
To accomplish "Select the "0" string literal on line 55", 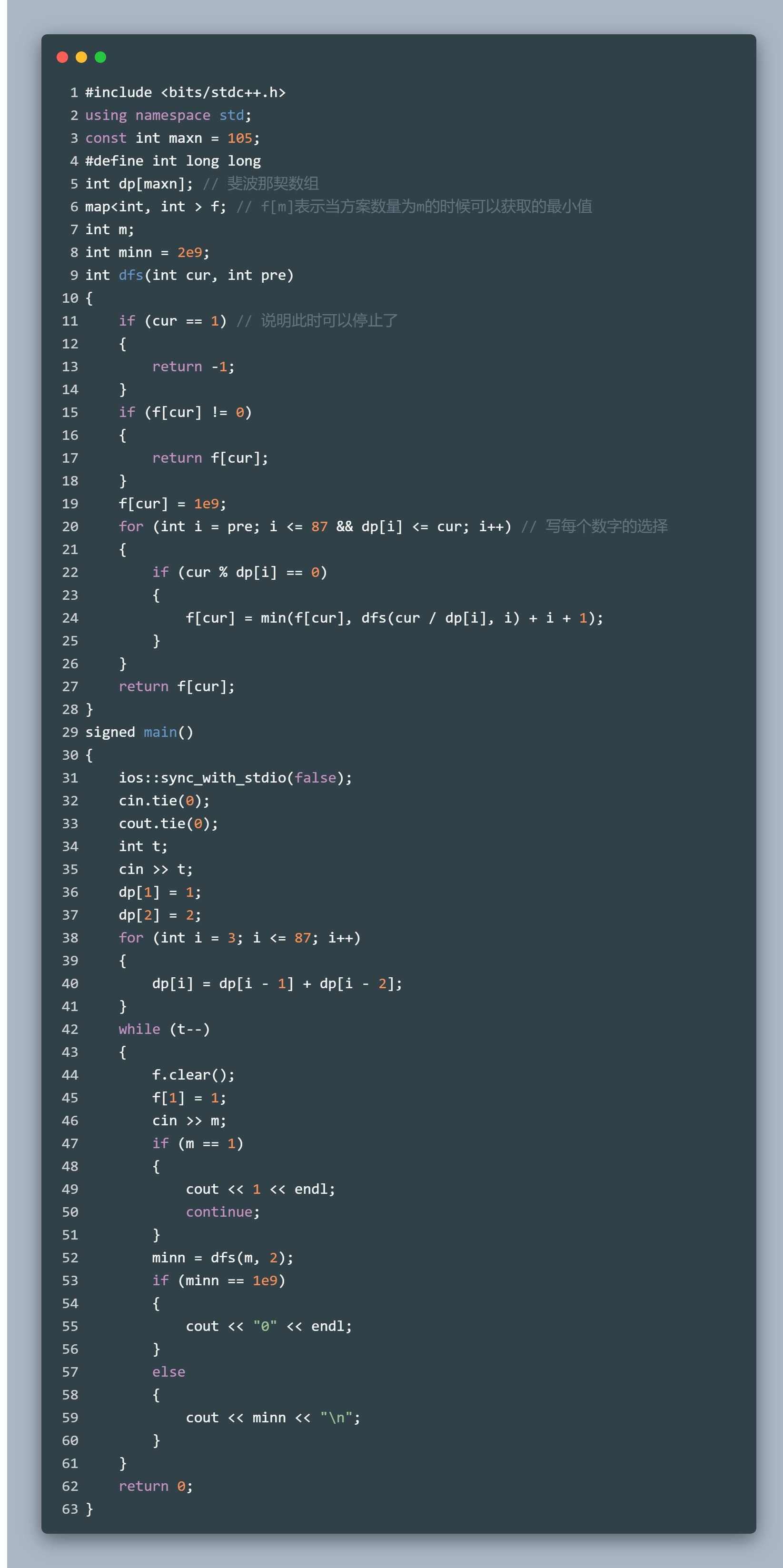I will [265, 1326].
